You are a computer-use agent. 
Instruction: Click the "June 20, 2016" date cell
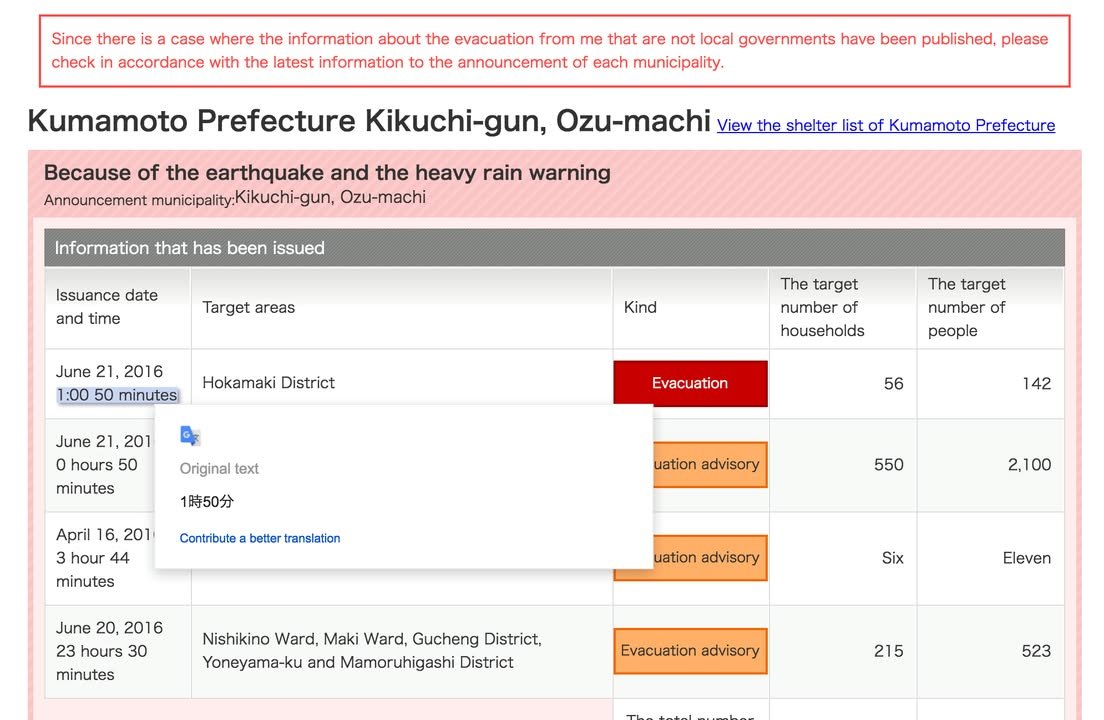109,628
